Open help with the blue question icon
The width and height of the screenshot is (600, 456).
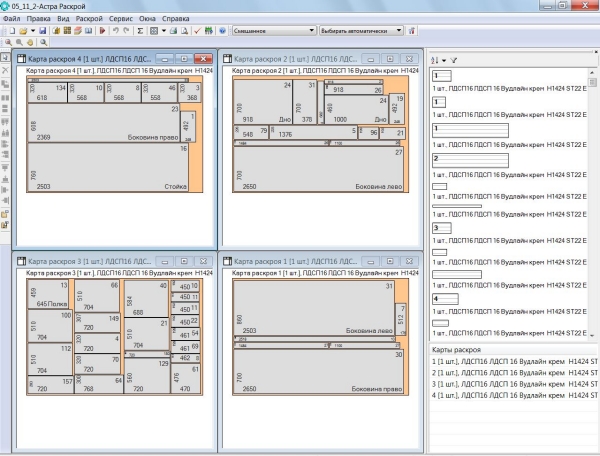coord(222,31)
